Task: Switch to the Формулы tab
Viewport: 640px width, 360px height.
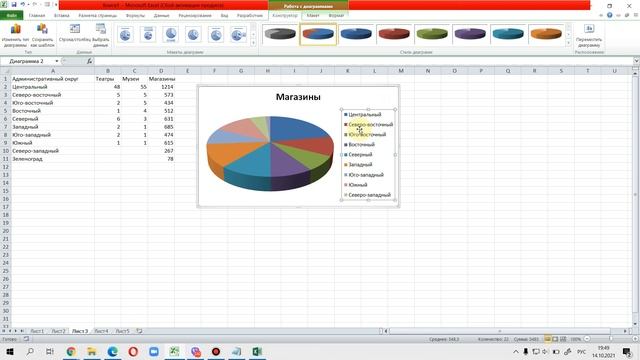Action: 135,16
